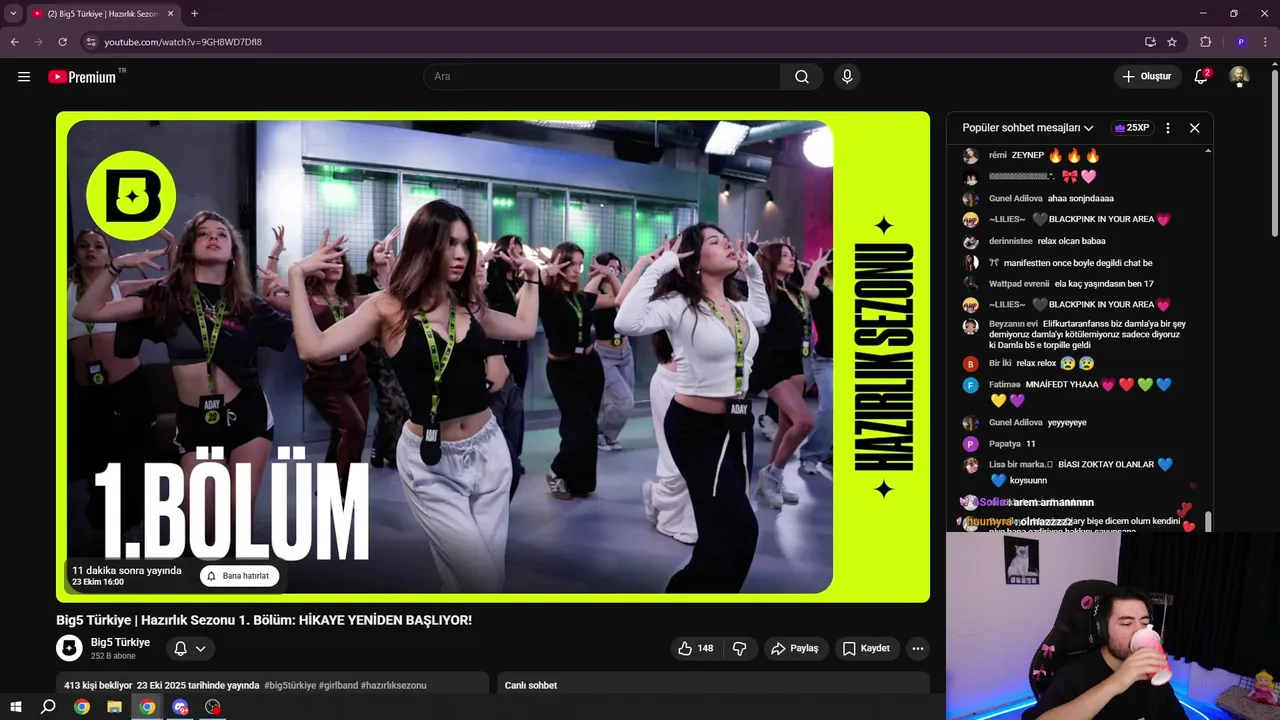Follow the #hazırlıksezonu hashtag link
Image resolution: width=1280 pixels, height=720 pixels.
pyautogui.click(x=394, y=686)
